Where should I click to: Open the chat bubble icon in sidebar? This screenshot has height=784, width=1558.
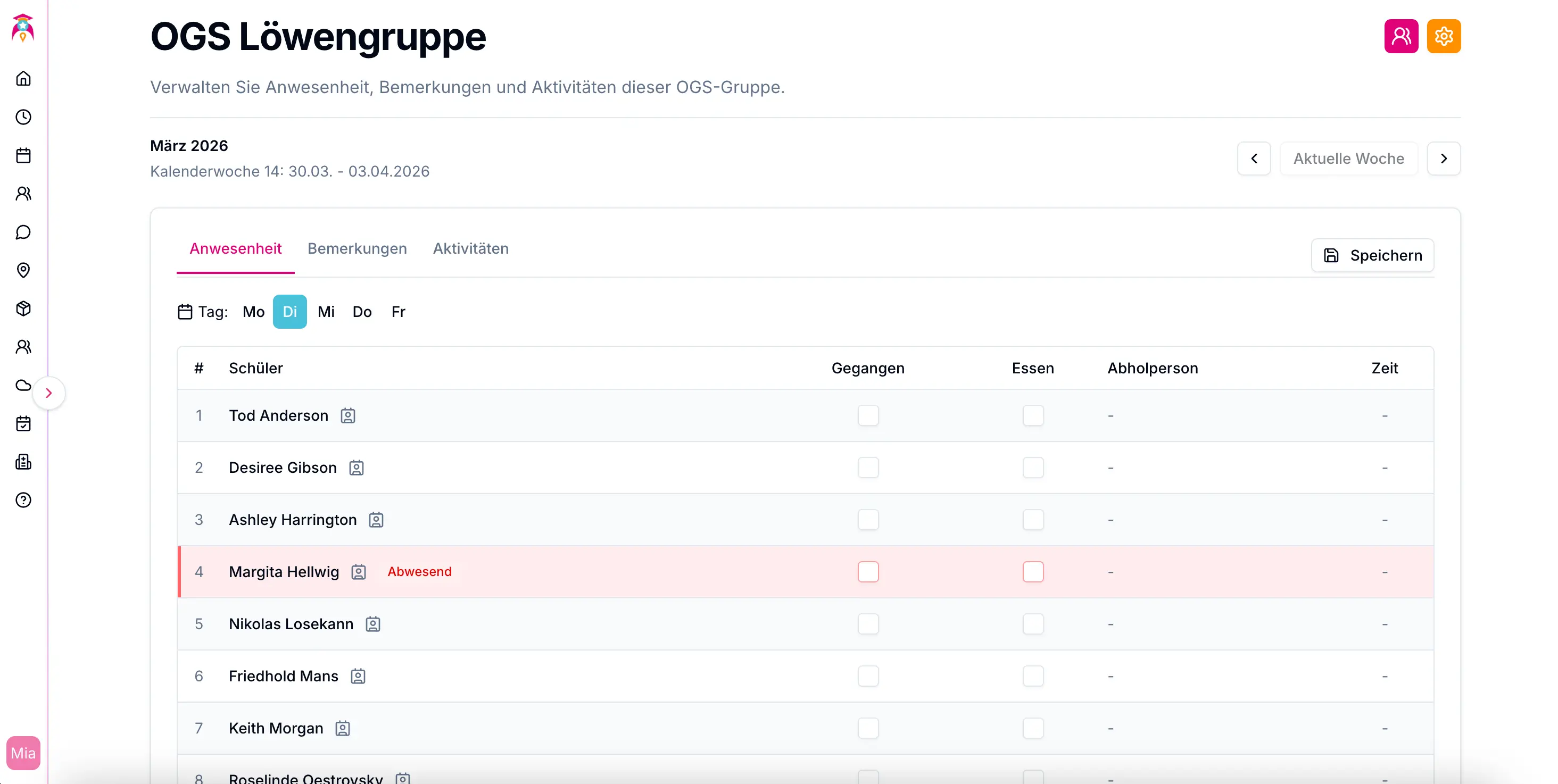tap(23, 232)
